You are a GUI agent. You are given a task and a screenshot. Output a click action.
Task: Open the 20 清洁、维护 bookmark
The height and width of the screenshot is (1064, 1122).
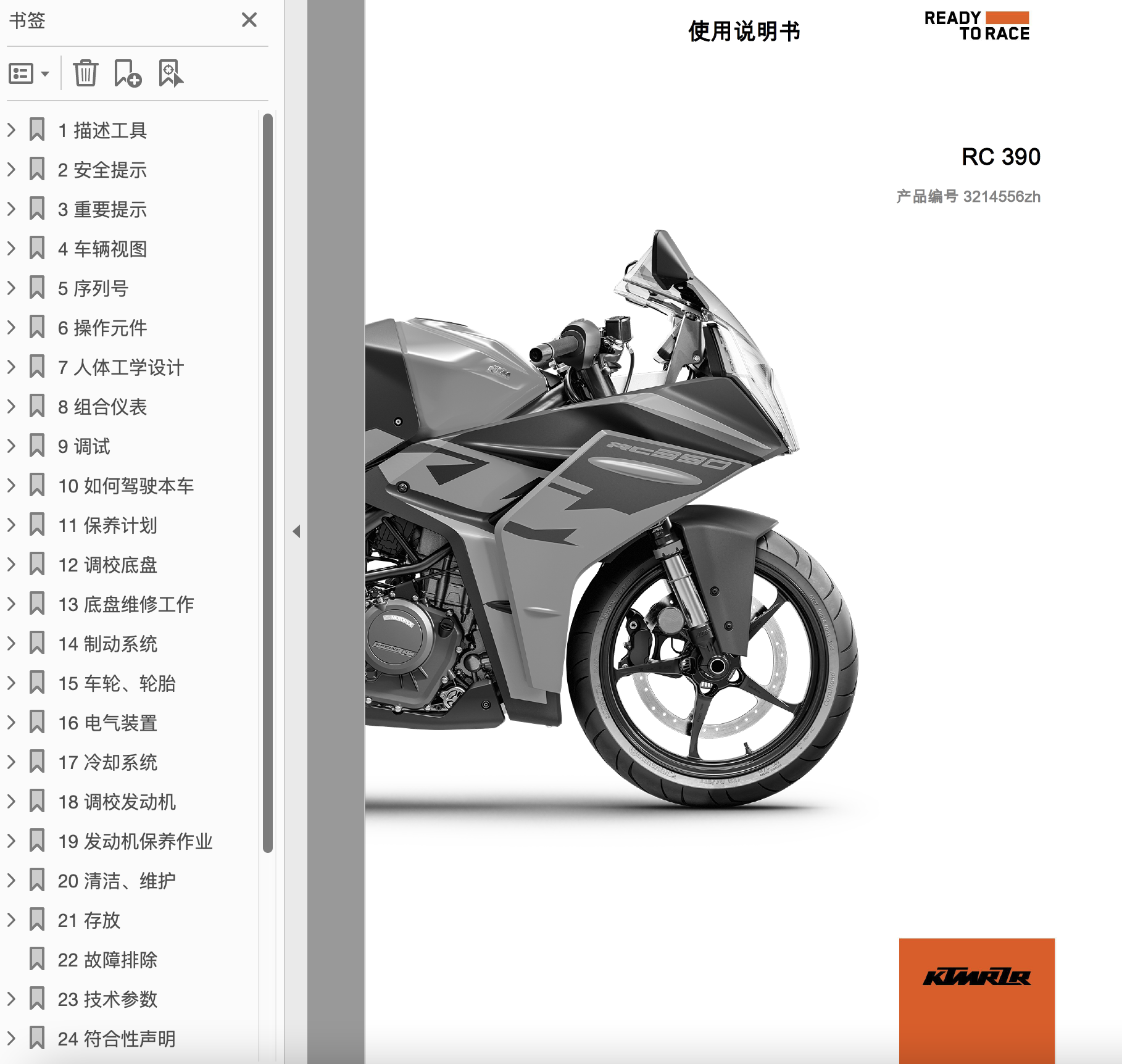(x=117, y=881)
